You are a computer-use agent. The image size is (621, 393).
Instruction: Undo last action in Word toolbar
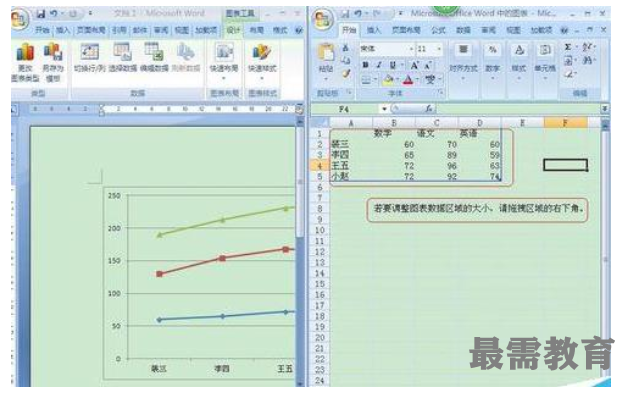(x=53, y=14)
